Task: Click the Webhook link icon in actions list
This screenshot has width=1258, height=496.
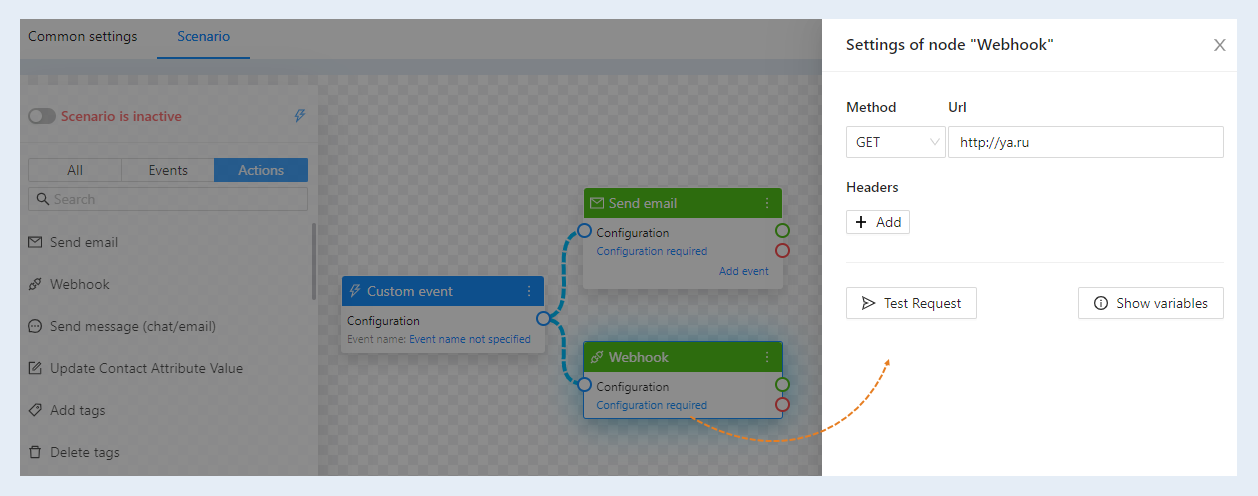Action: (35, 284)
